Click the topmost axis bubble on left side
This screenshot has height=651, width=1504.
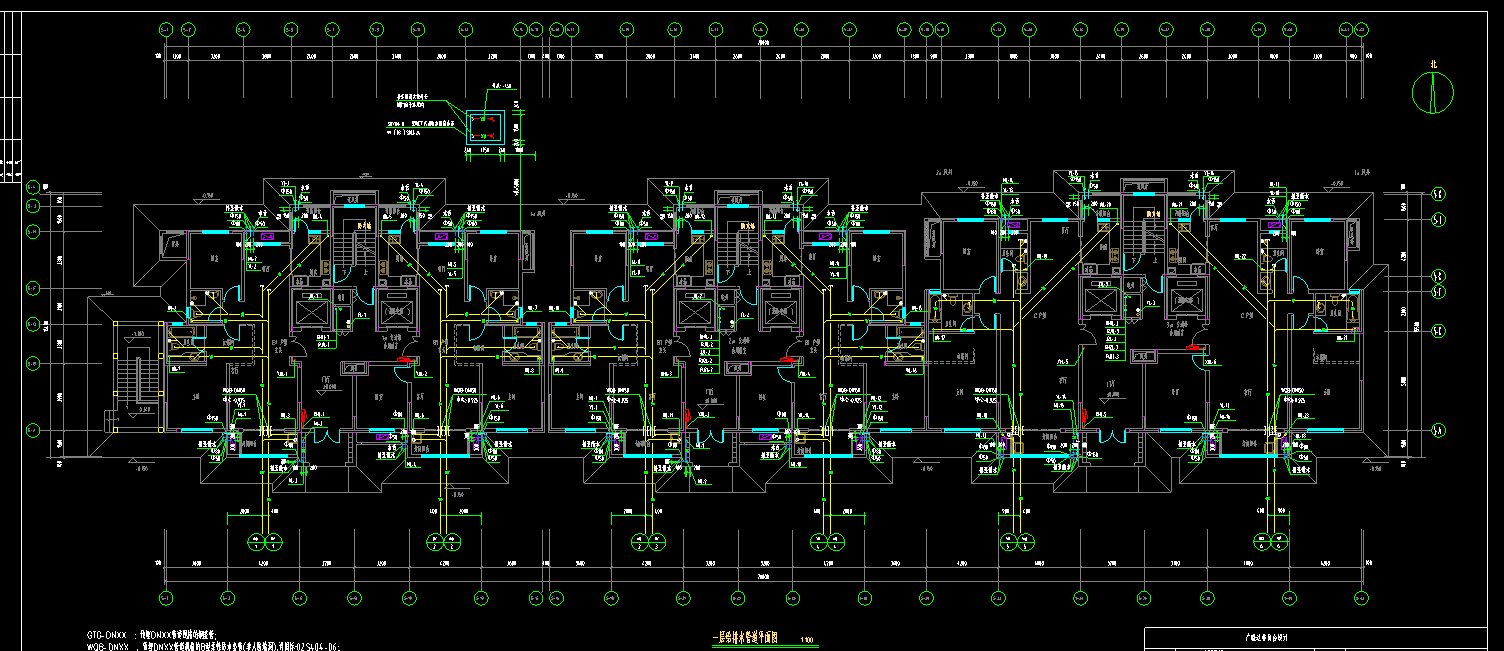[33, 186]
